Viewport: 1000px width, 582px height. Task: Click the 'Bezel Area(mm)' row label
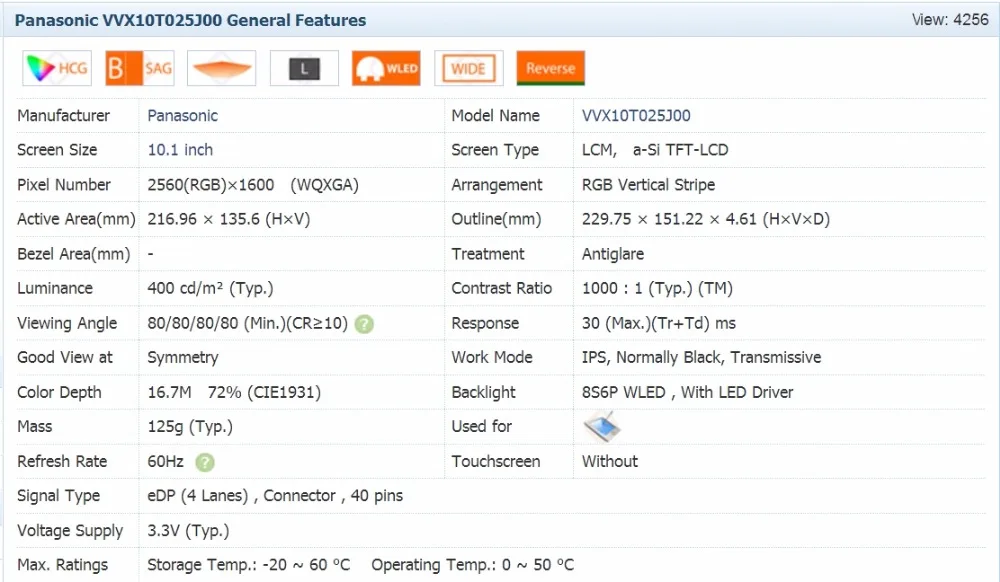pyautogui.click(x=73, y=254)
